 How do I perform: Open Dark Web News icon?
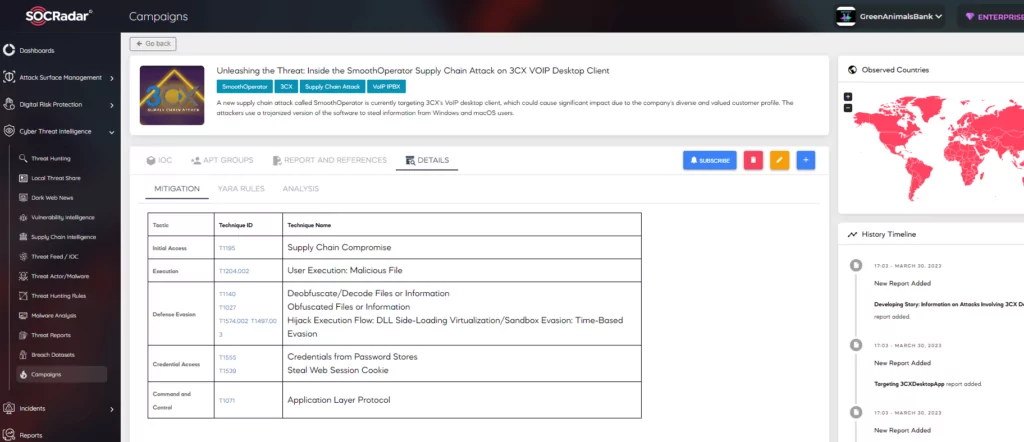click(x=24, y=198)
